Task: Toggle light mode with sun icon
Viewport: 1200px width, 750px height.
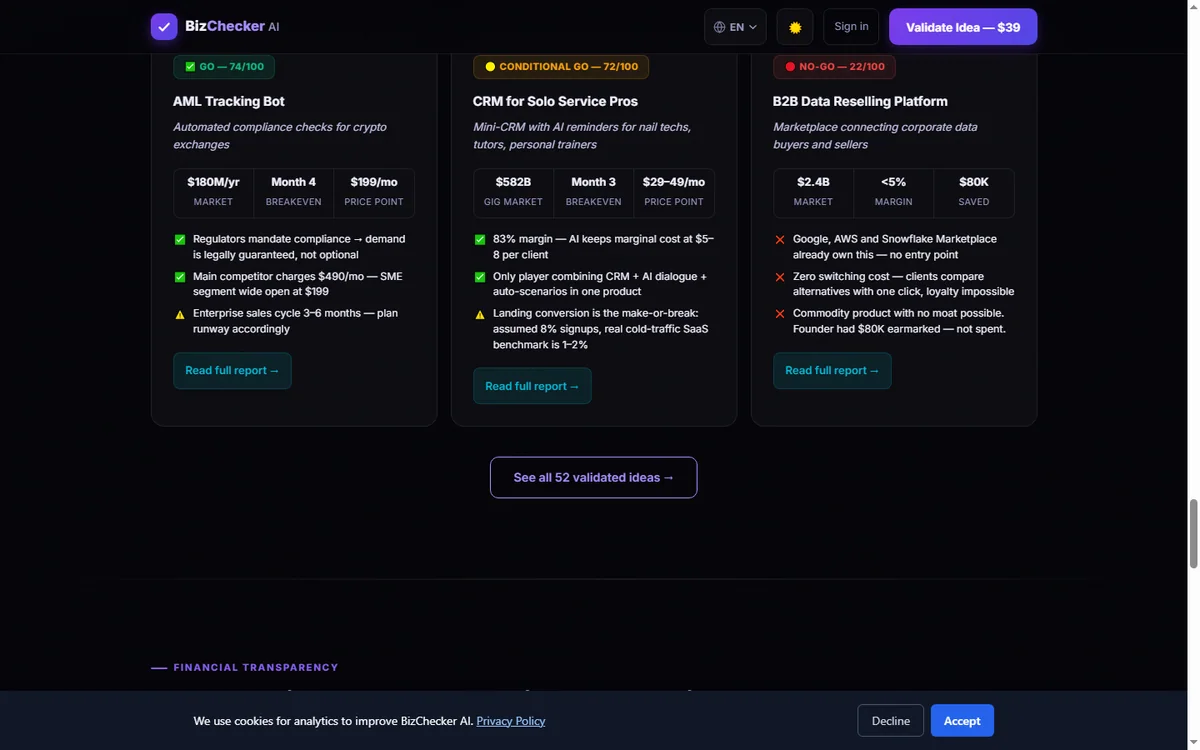Action: pos(795,27)
